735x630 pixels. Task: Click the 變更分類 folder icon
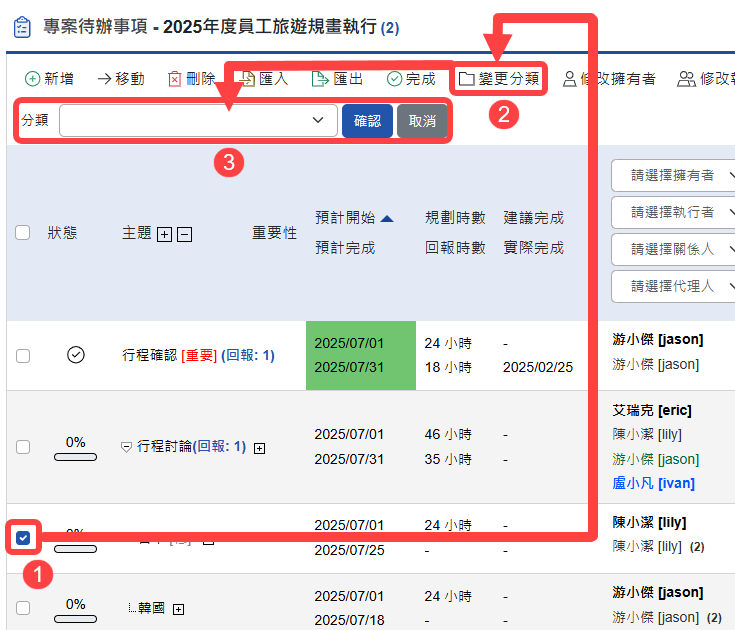[466, 78]
